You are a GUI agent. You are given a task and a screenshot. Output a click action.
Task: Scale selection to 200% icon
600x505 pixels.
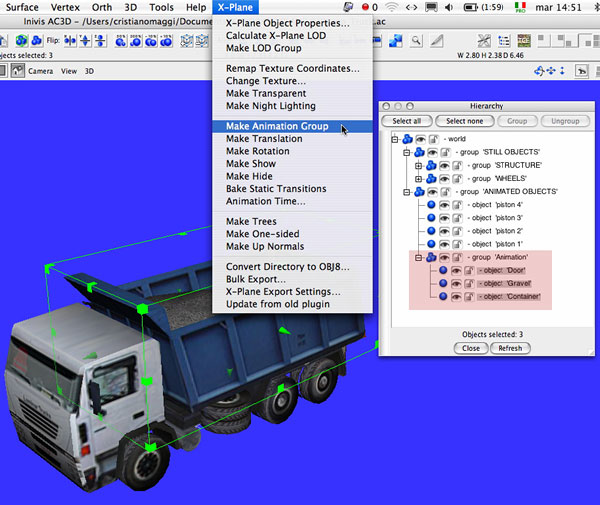tap(135, 40)
